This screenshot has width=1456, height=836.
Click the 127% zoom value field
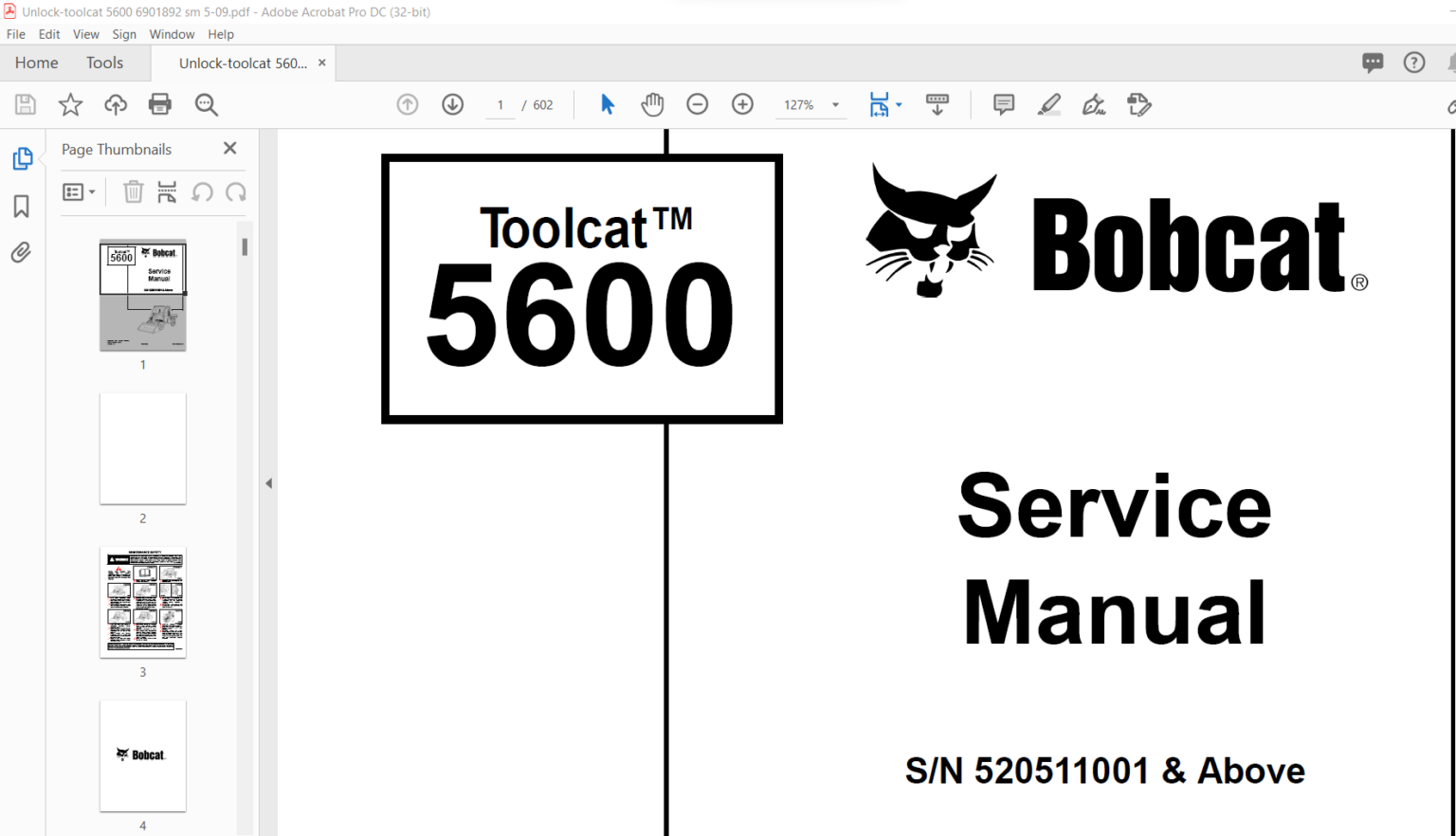coord(798,105)
